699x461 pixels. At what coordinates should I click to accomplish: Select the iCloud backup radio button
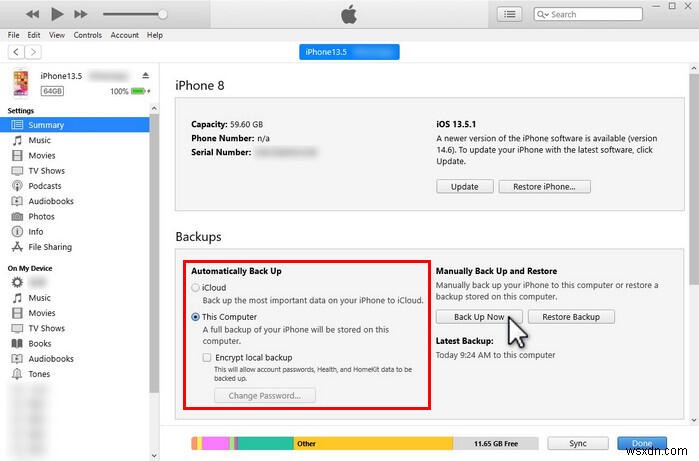[x=195, y=288]
